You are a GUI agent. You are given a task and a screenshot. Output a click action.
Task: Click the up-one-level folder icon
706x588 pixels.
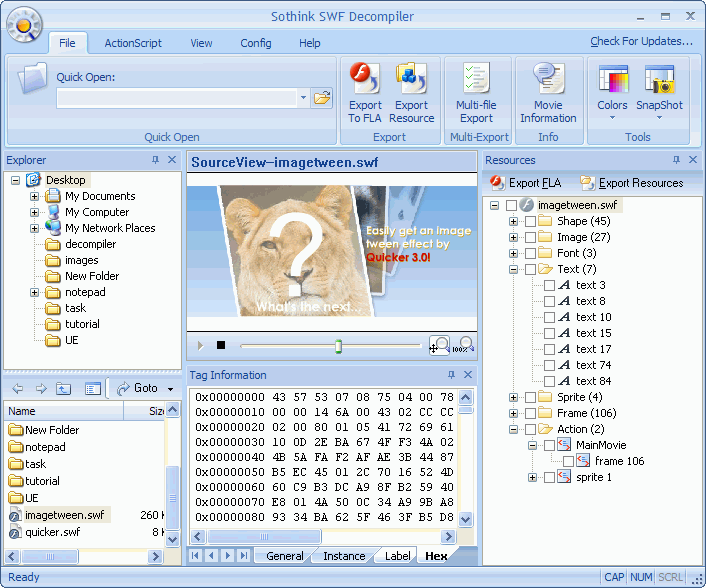pyautogui.click(x=63, y=389)
